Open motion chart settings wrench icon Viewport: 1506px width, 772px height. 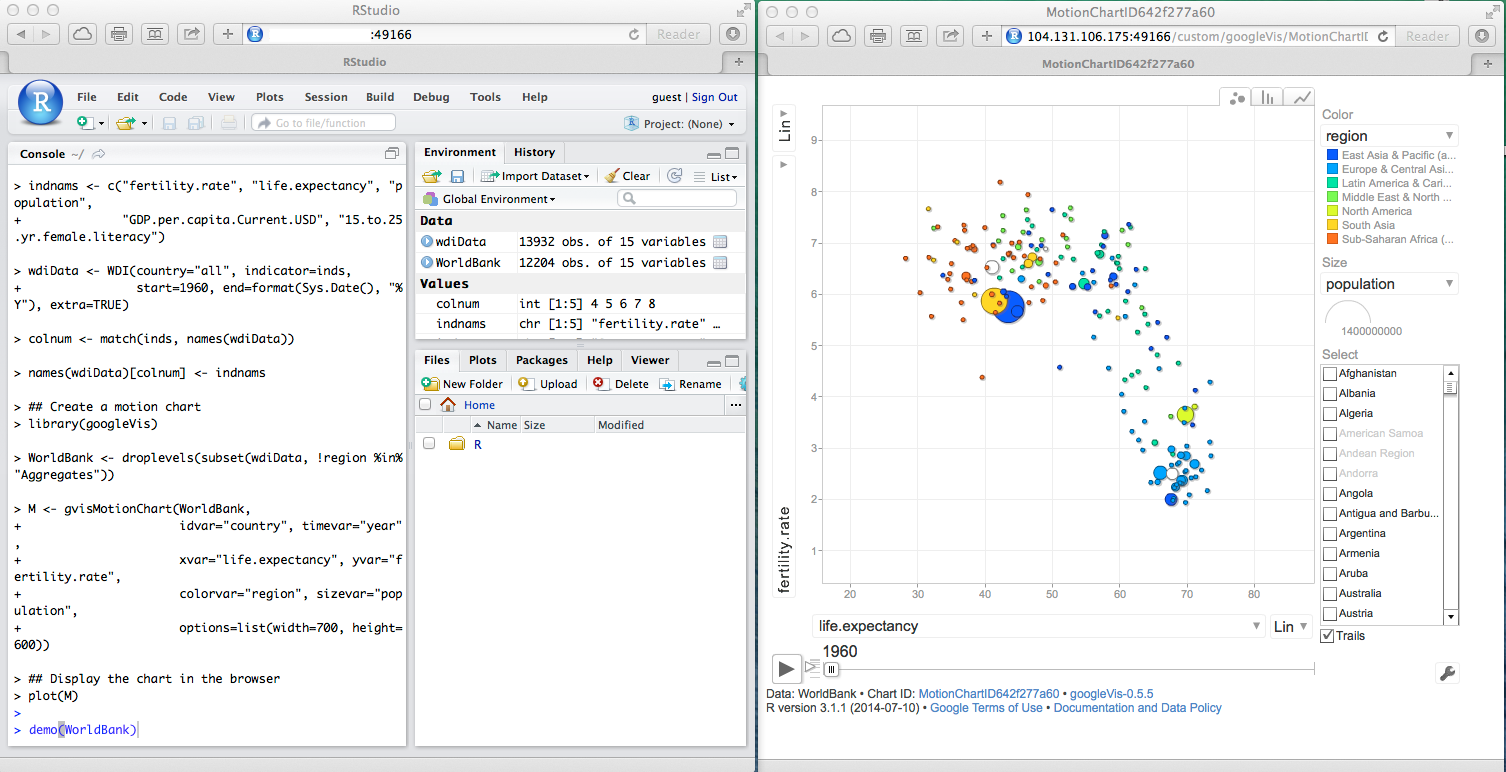(x=1447, y=673)
